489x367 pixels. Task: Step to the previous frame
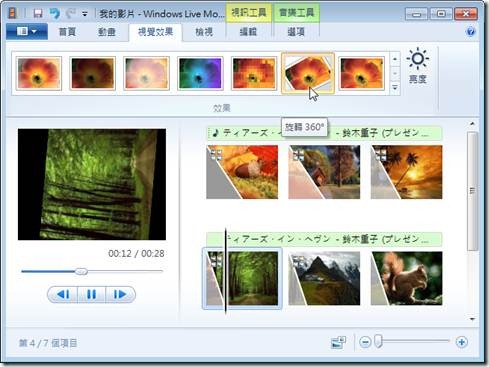[63, 294]
